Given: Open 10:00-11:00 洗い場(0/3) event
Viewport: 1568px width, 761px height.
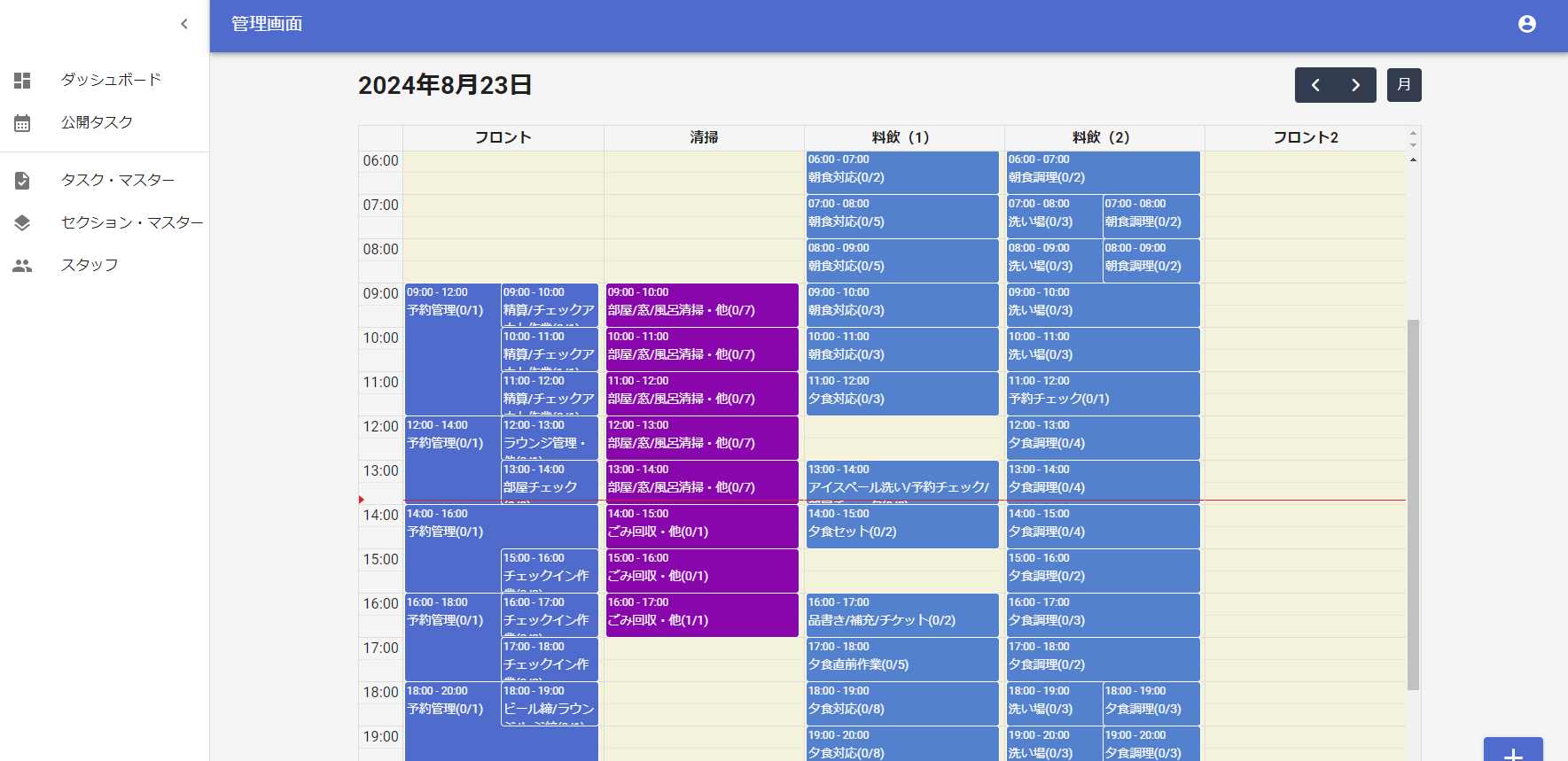Looking at the screenshot, I should tap(1103, 350).
